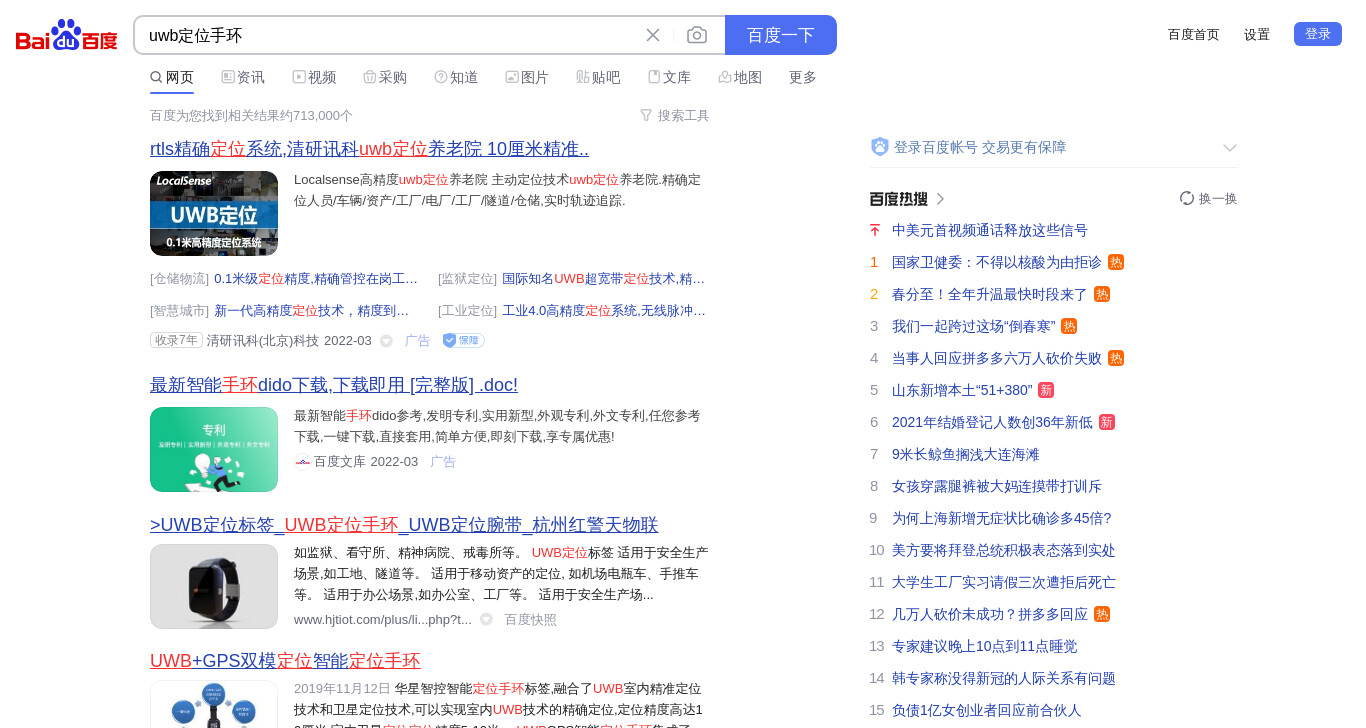The width and height of the screenshot is (1366, 728).
Task: Open hot topic '我们一起跨过这场“倒春寒”'
Action: (x=974, y=326)
